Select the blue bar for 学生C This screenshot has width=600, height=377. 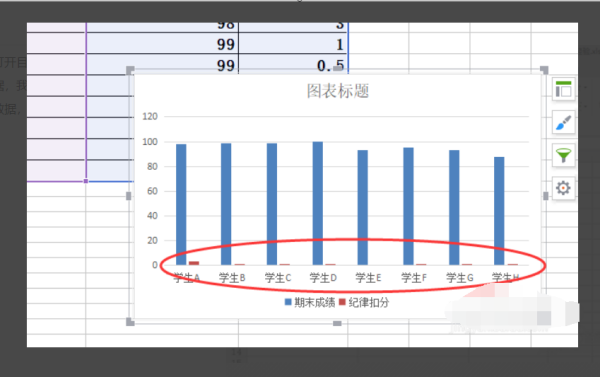pyautogui.click(x=272, y=204)
